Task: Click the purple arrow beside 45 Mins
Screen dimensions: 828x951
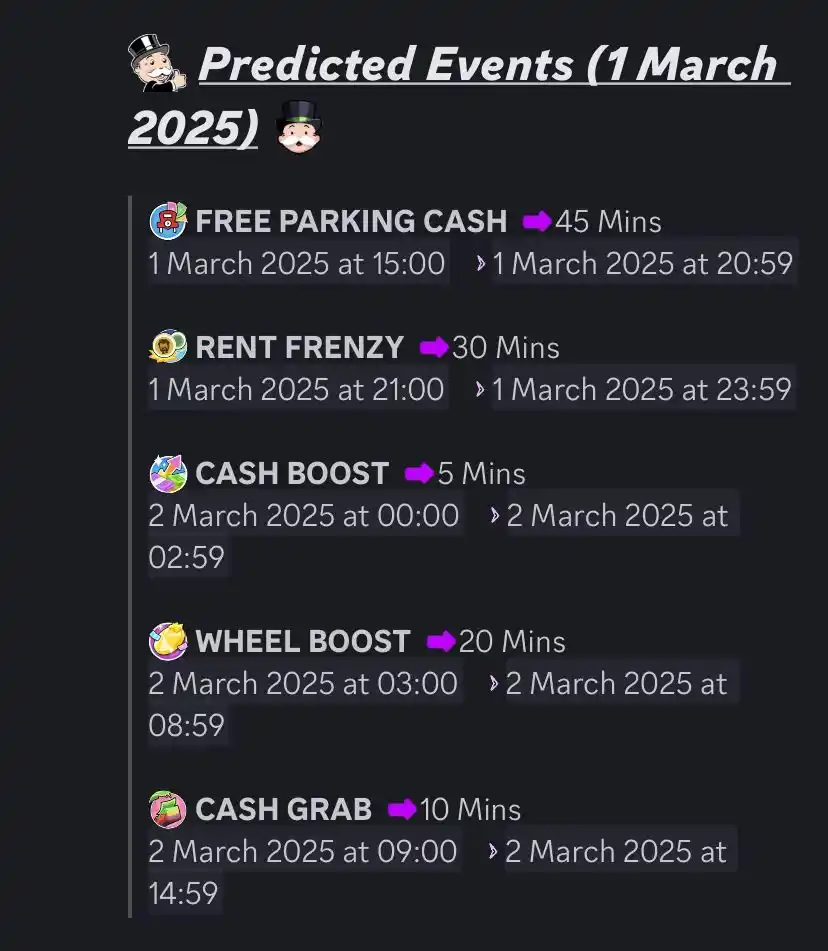Action: pos(537,221)
